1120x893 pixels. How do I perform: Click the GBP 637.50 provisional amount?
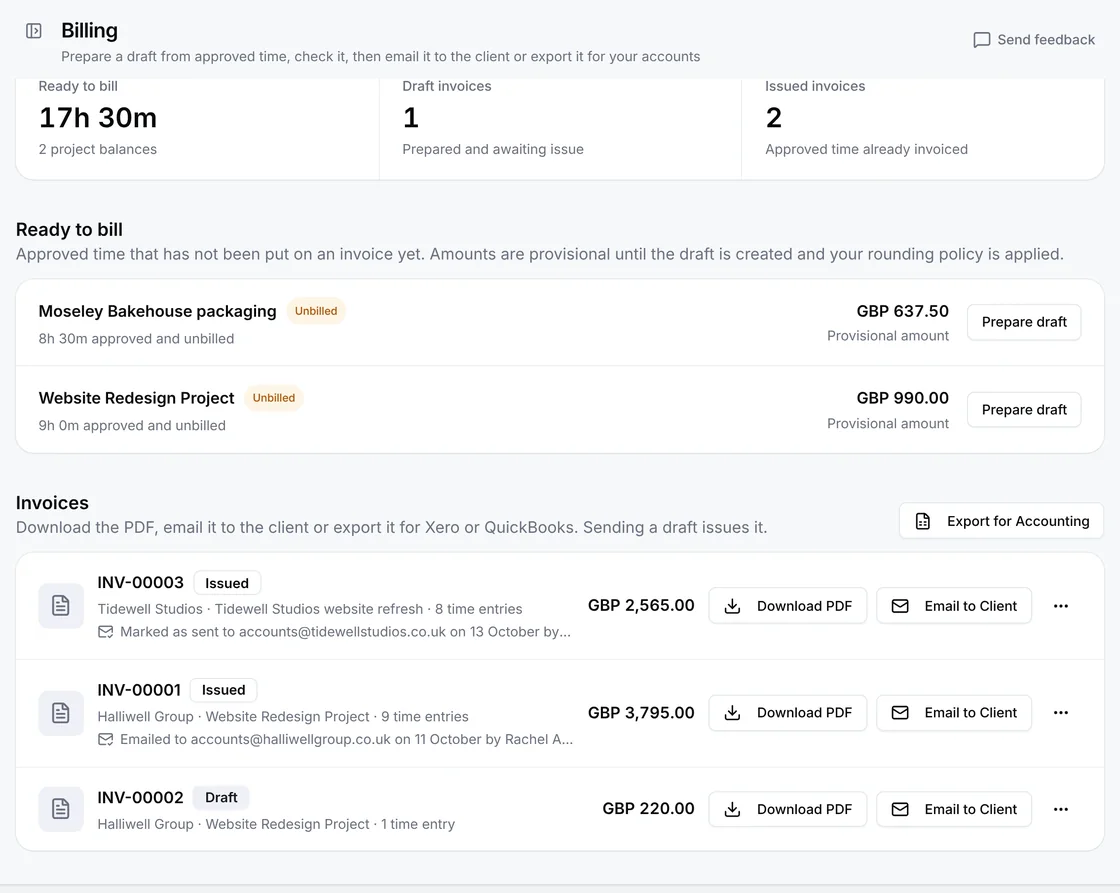pos(903,311)
